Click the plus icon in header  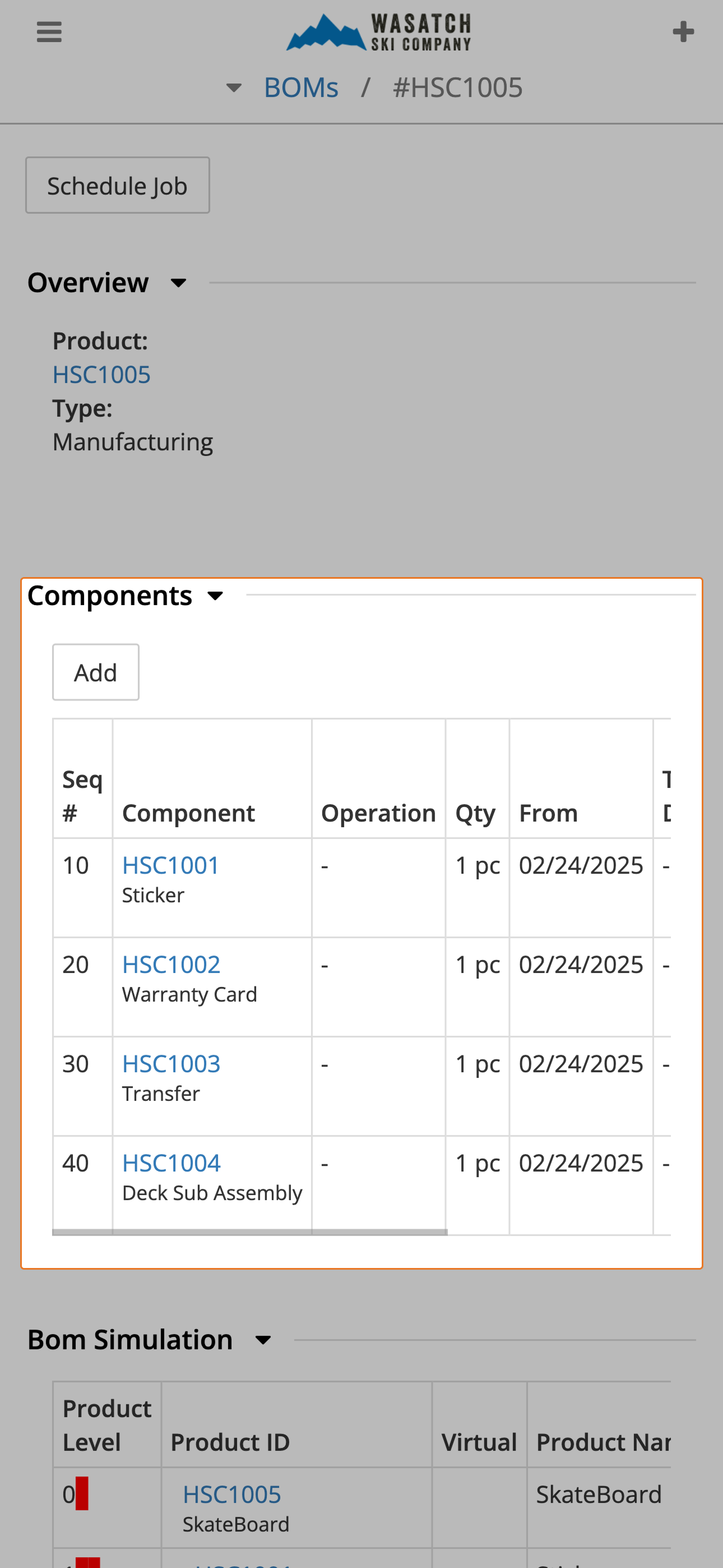pos(683,31)
